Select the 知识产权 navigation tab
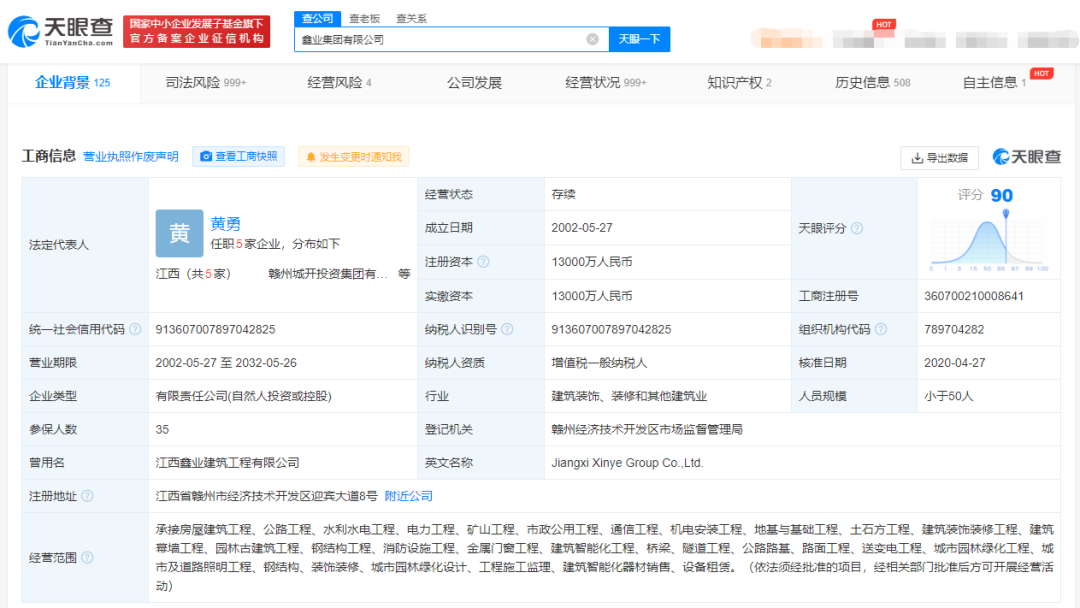Viewport: 1080px width, 608px height. 737,82
